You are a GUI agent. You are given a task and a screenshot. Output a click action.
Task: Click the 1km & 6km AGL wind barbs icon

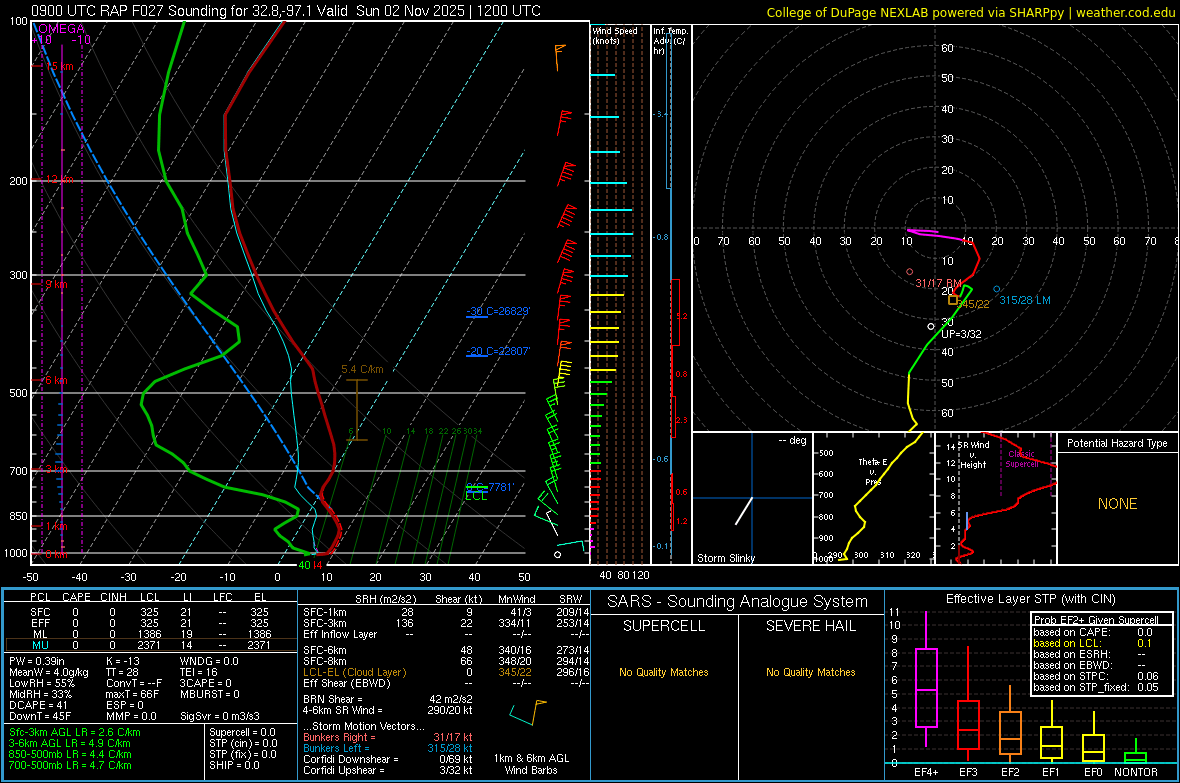click(x=528, y=712)
